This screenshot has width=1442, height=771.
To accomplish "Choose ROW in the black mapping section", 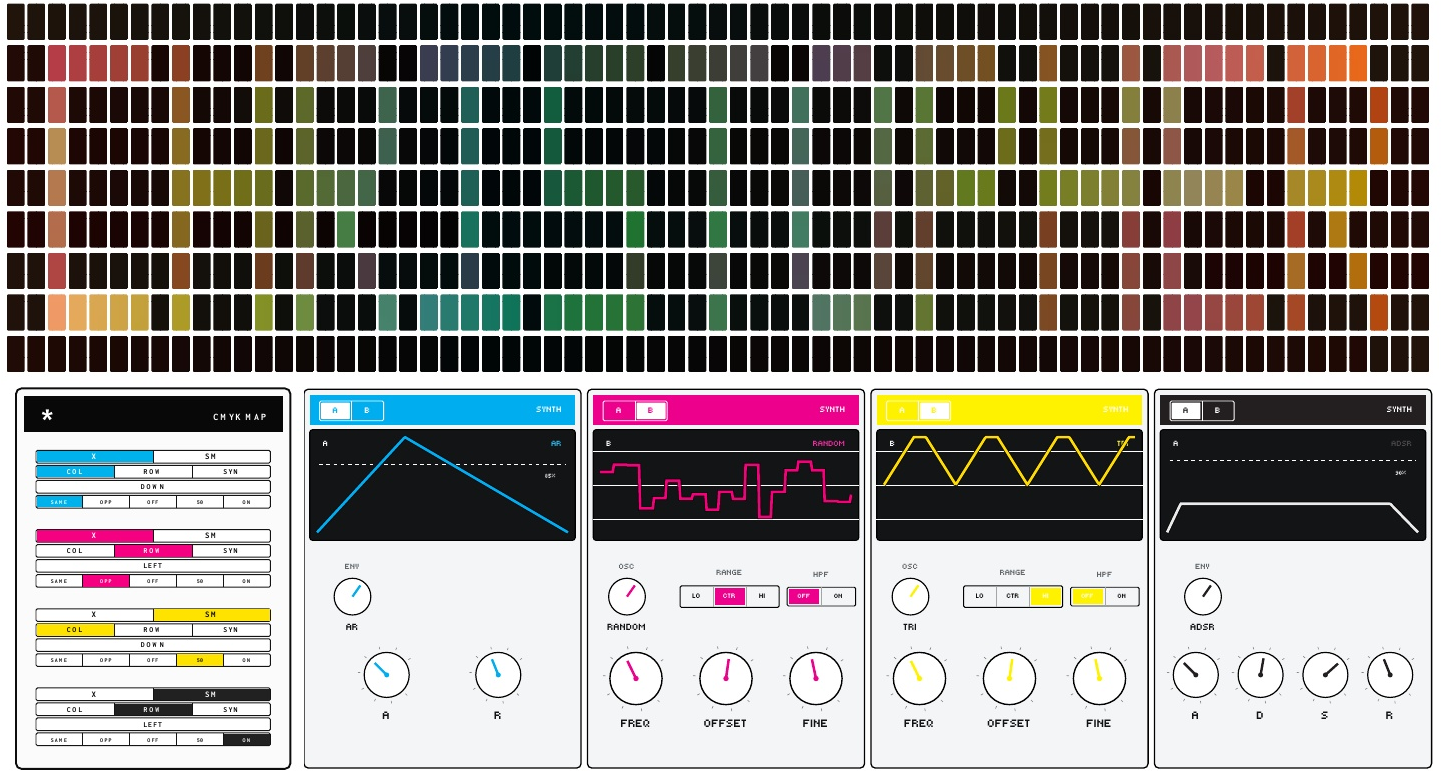I will pos(153,709).
